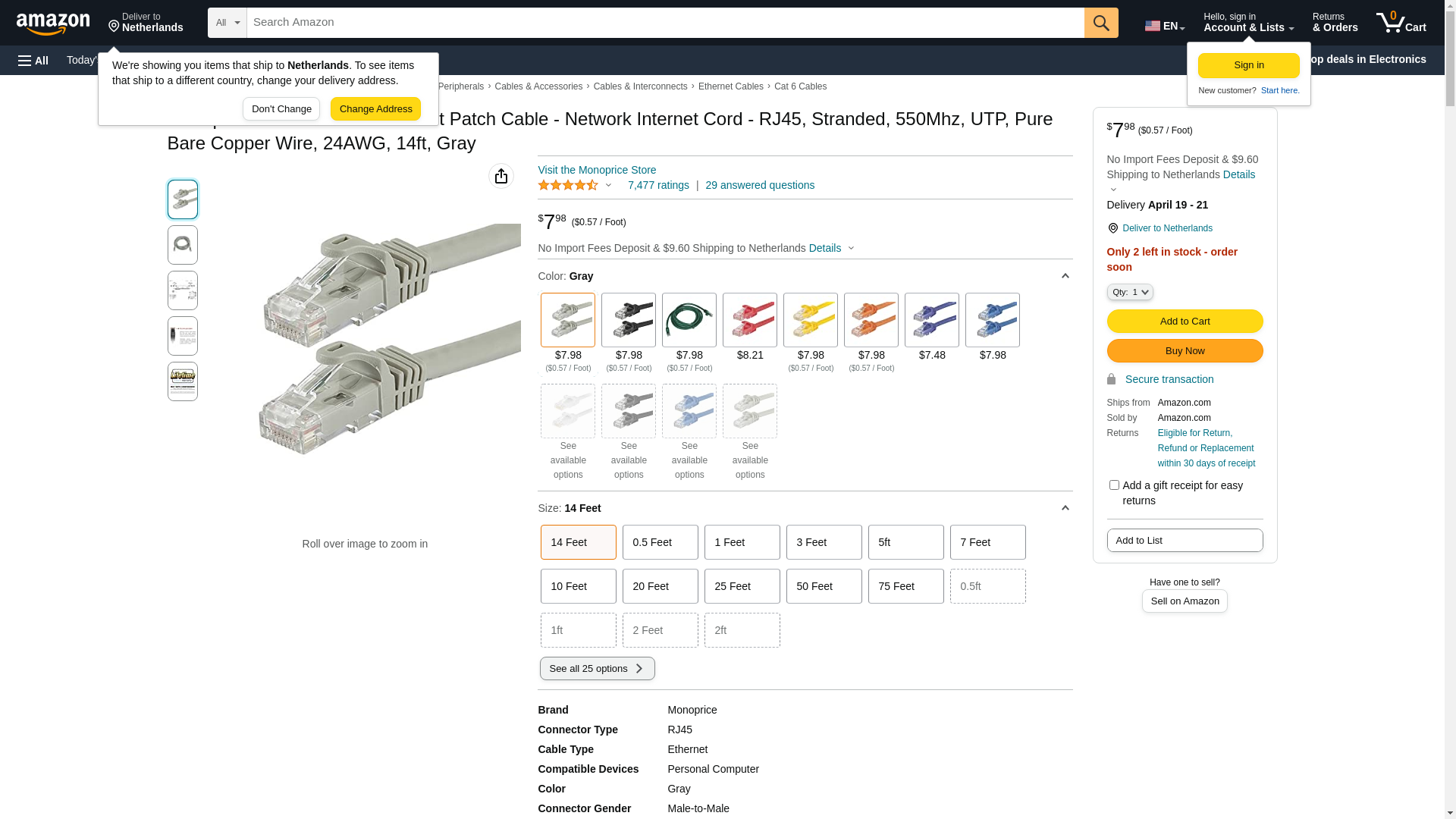Choose the 25 Feet size option
Viewport: 1456px width, 819px height.
(742, 586)
